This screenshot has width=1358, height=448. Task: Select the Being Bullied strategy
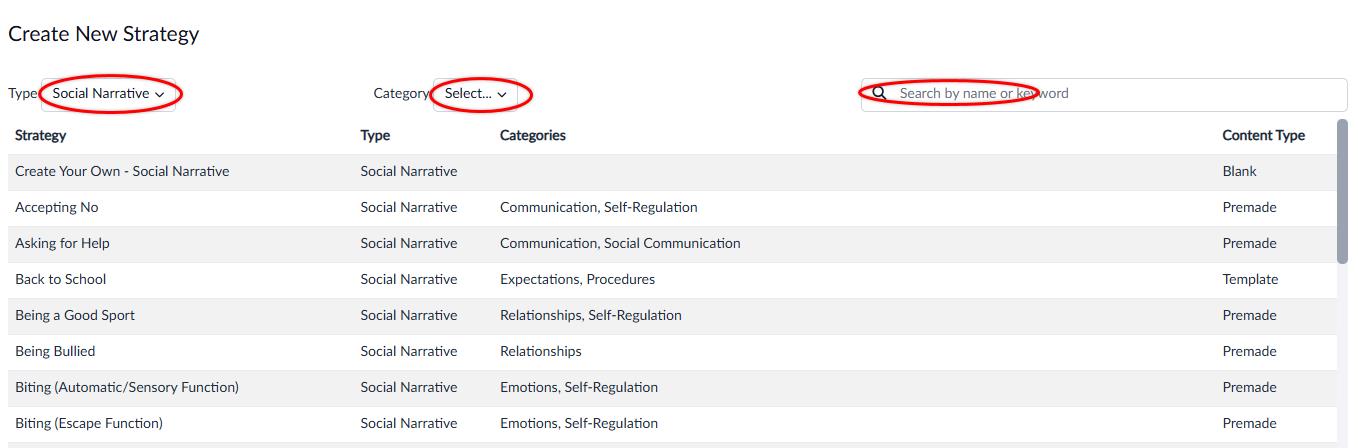(672, 352)
